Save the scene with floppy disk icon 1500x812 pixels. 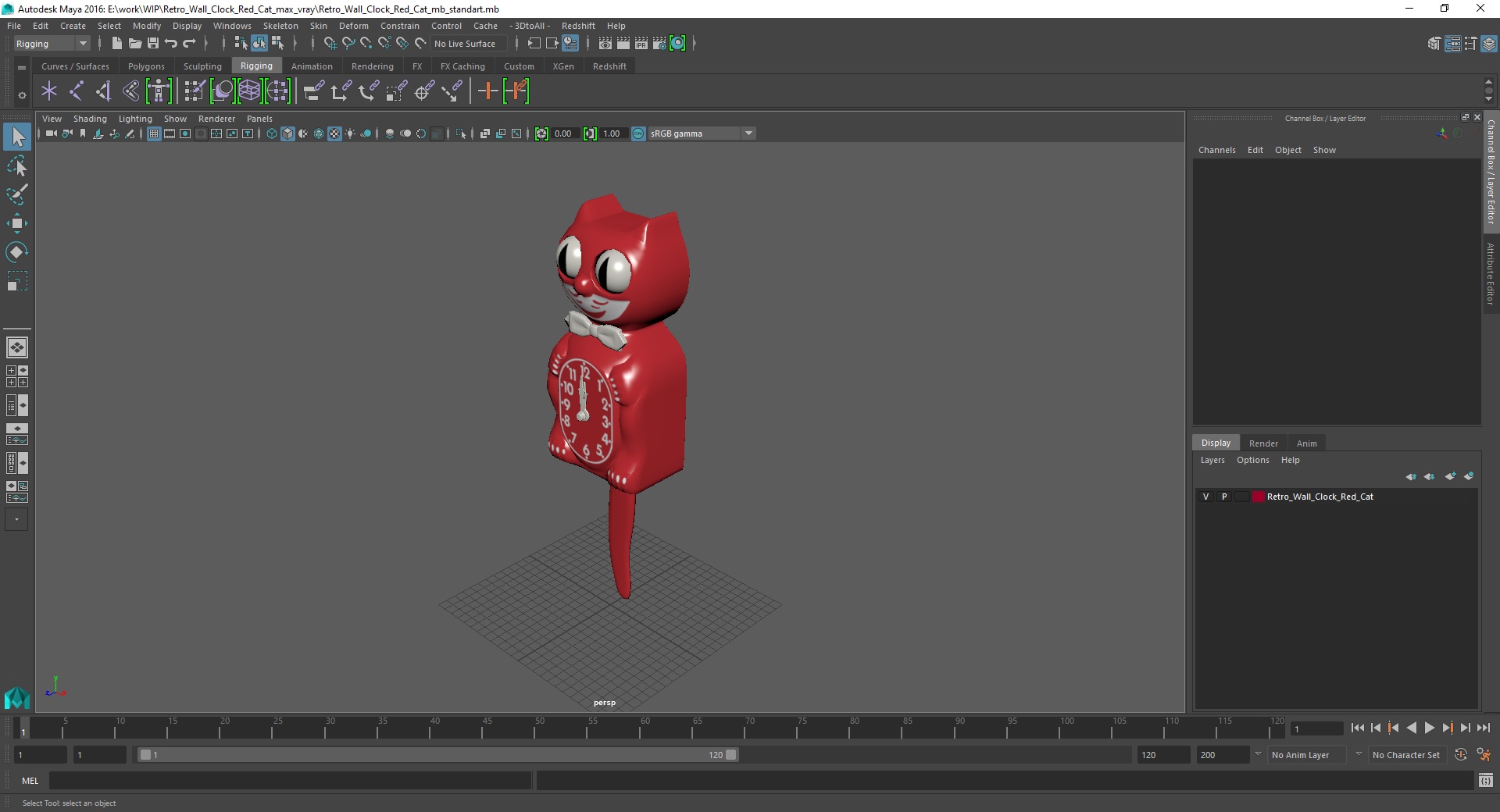coord(153,44)
